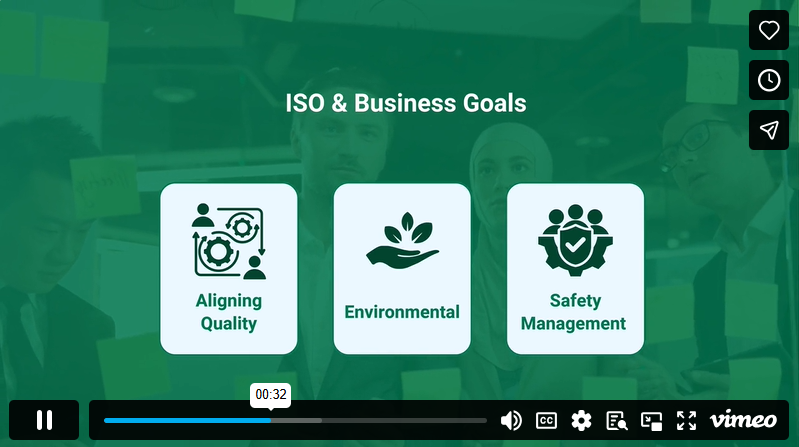Click the gears and people icon

(x=229, y=241)
